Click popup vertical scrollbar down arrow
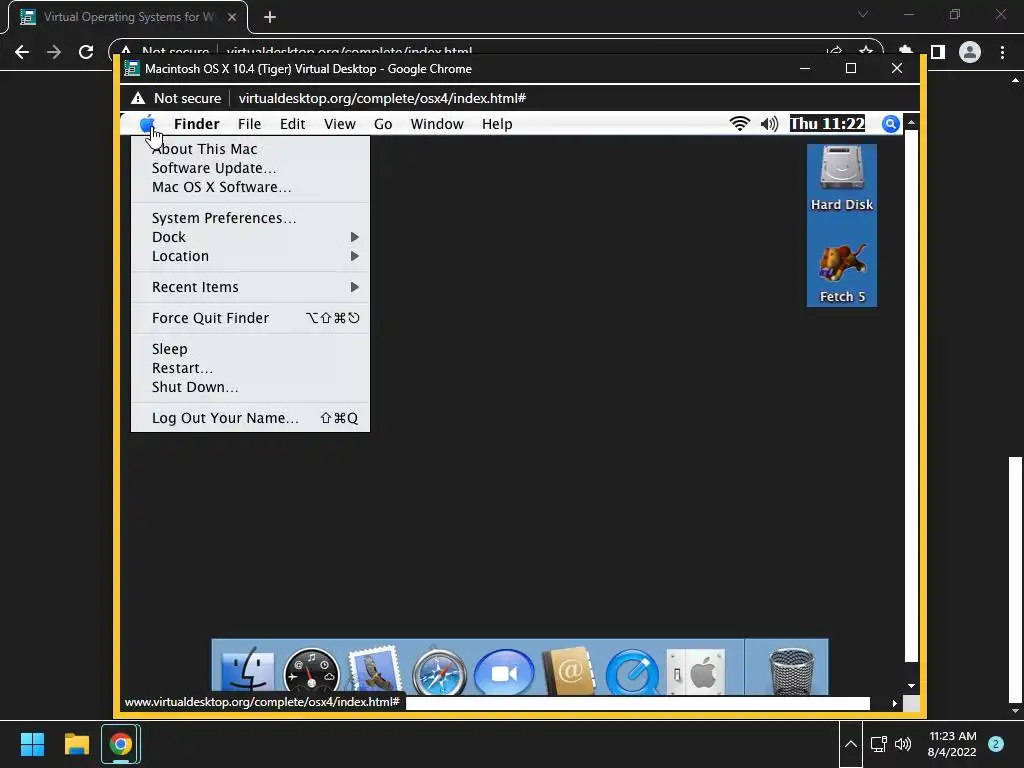 click(911, 686)
